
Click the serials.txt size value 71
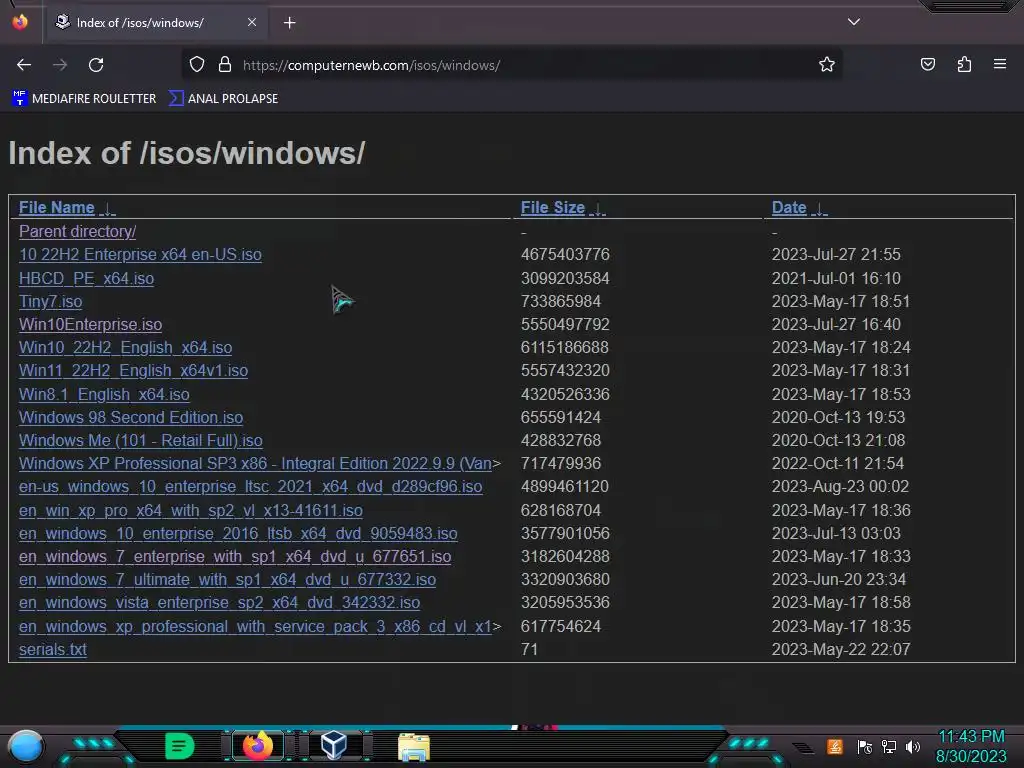[529, 650]
